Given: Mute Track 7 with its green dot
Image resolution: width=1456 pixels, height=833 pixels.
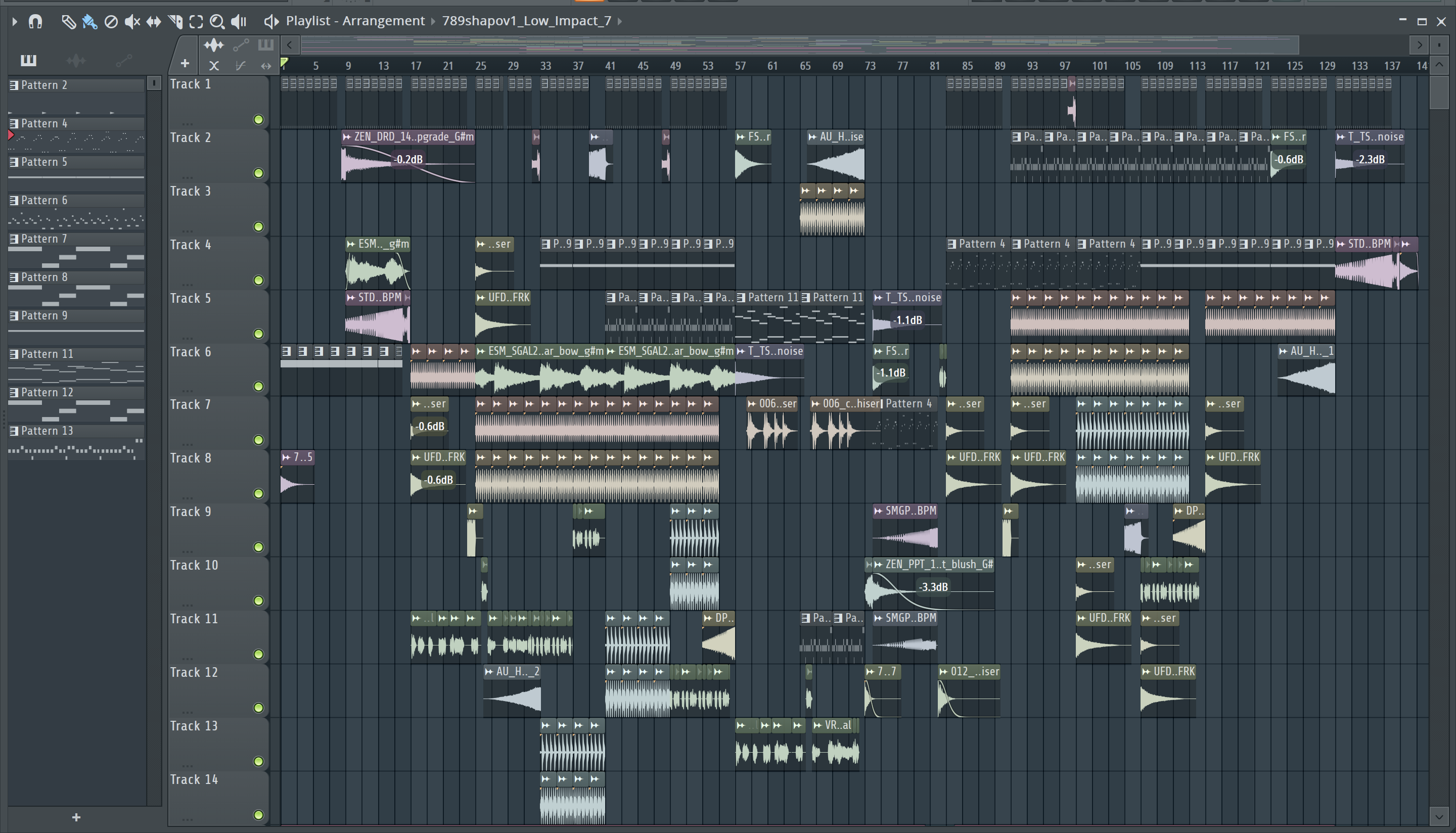Looking at the screenshot, I should coord(258,440).
